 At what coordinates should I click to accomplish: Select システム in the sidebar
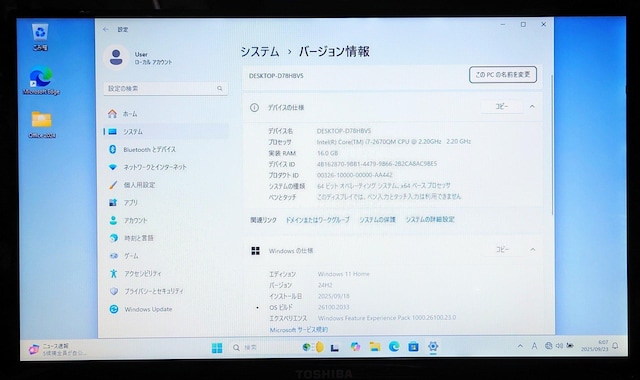(166, 132)
